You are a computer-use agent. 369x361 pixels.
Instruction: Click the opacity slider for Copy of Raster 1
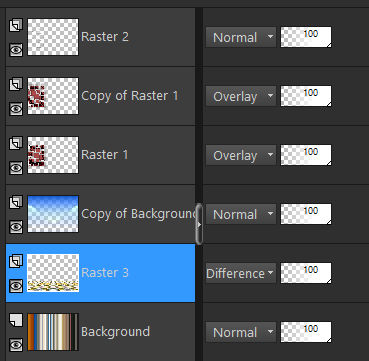tap(306, 96)
